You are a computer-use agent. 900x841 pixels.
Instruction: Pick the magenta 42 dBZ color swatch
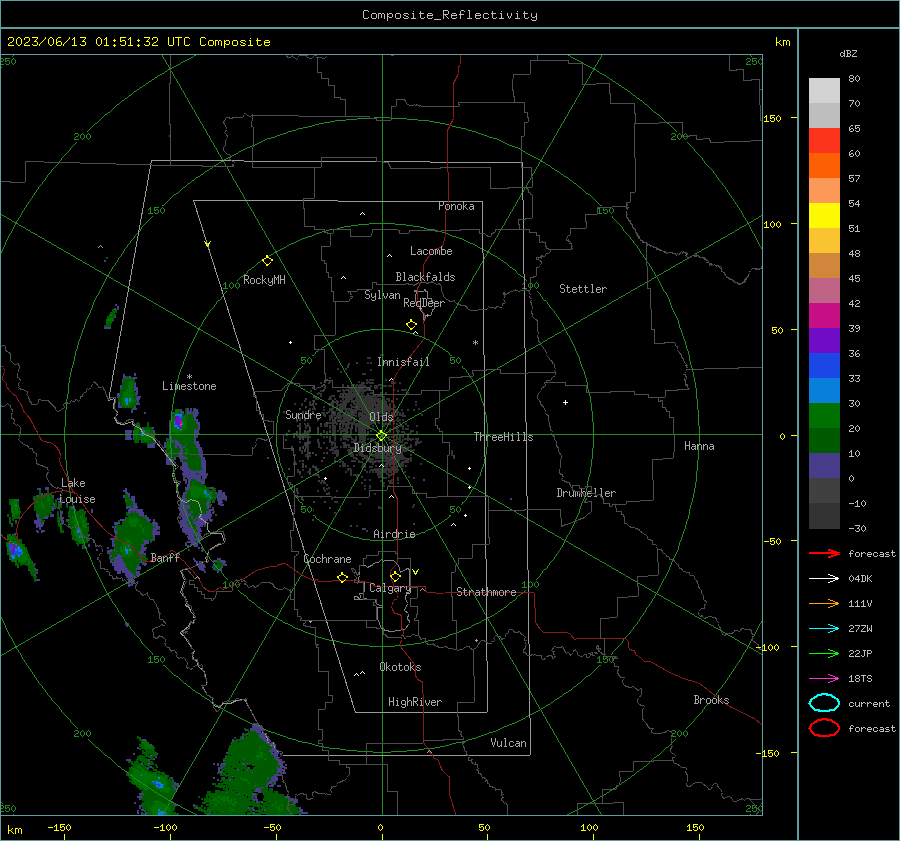824,315
